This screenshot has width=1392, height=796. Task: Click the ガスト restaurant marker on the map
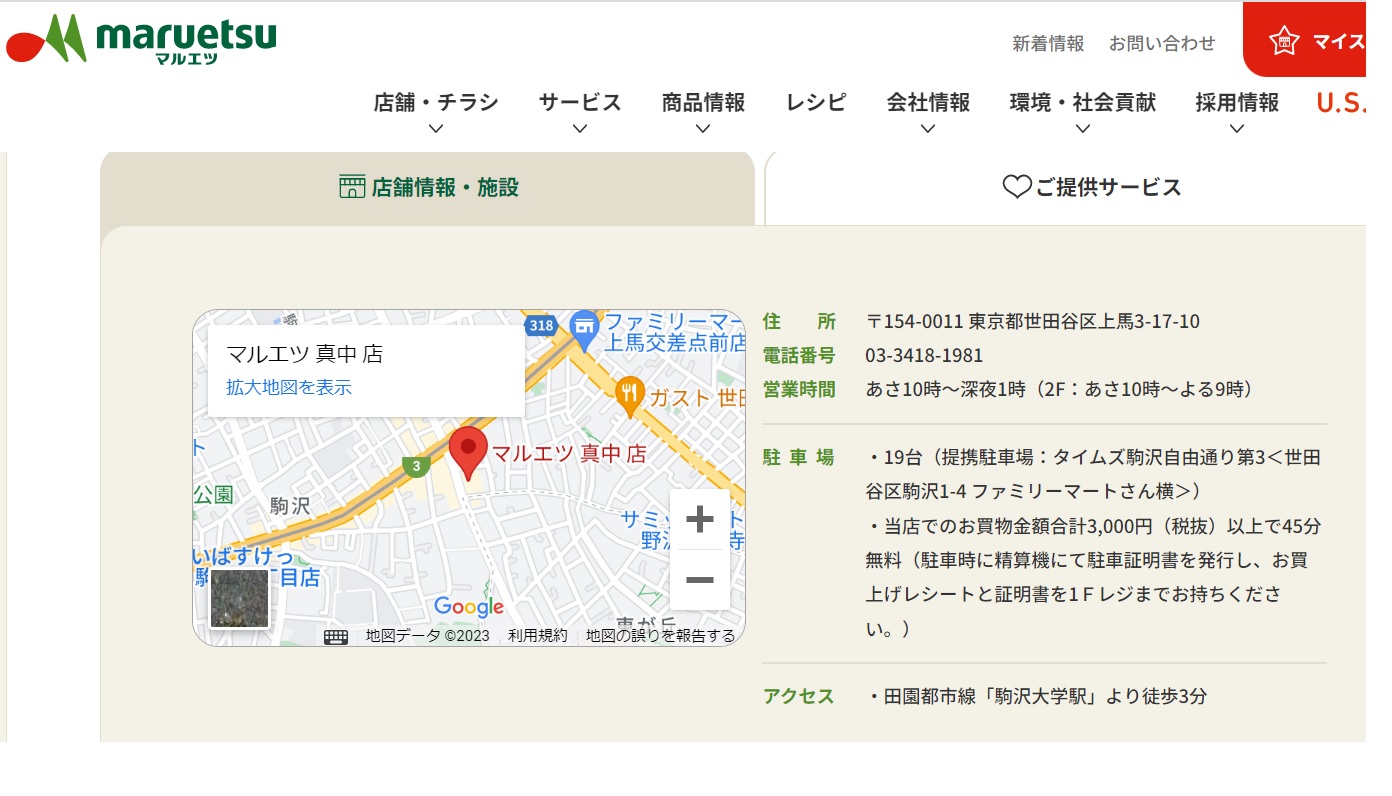[630, 397]
